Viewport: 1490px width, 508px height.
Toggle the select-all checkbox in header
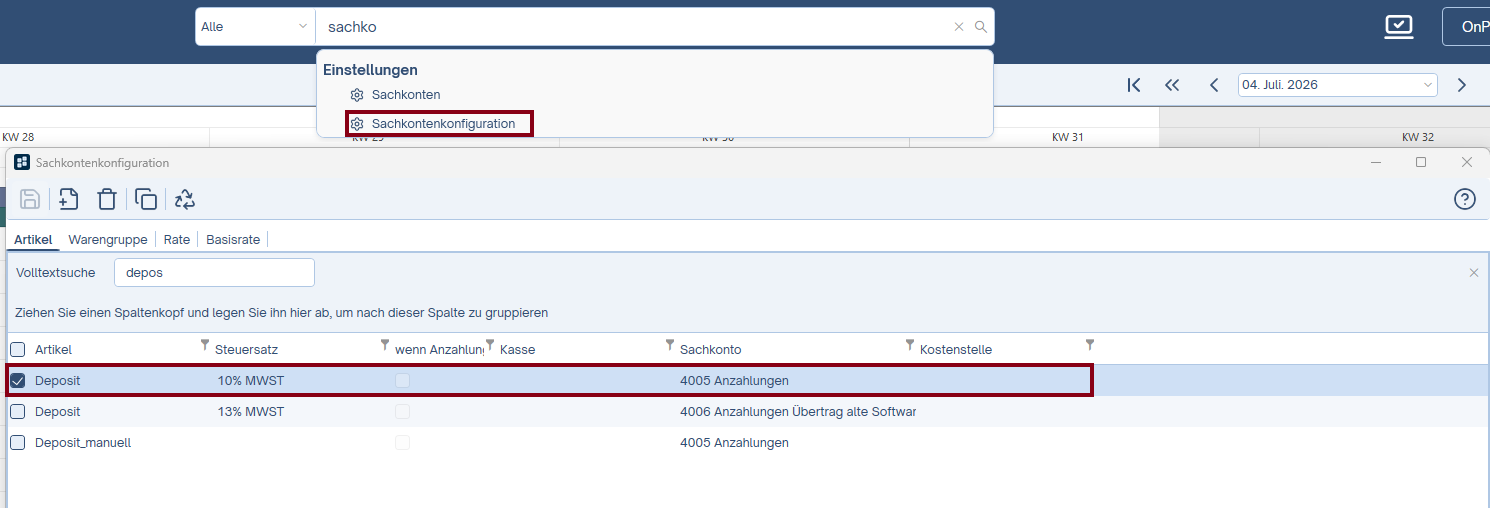tap(18, 349)
